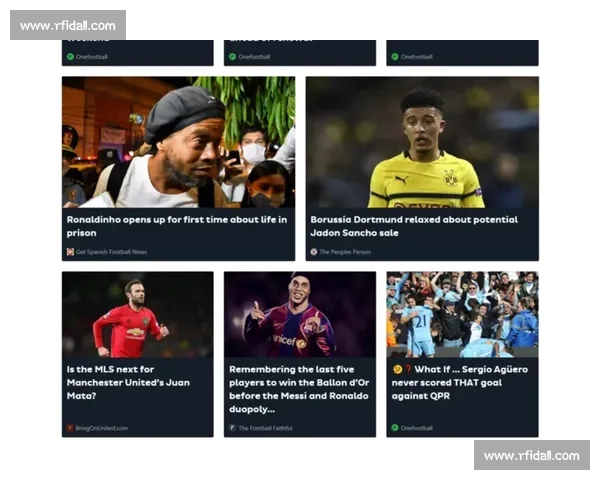Open Borussia Dortmund Jadon Sancho sale headline
Screen dimensions: 600x480
414,226
